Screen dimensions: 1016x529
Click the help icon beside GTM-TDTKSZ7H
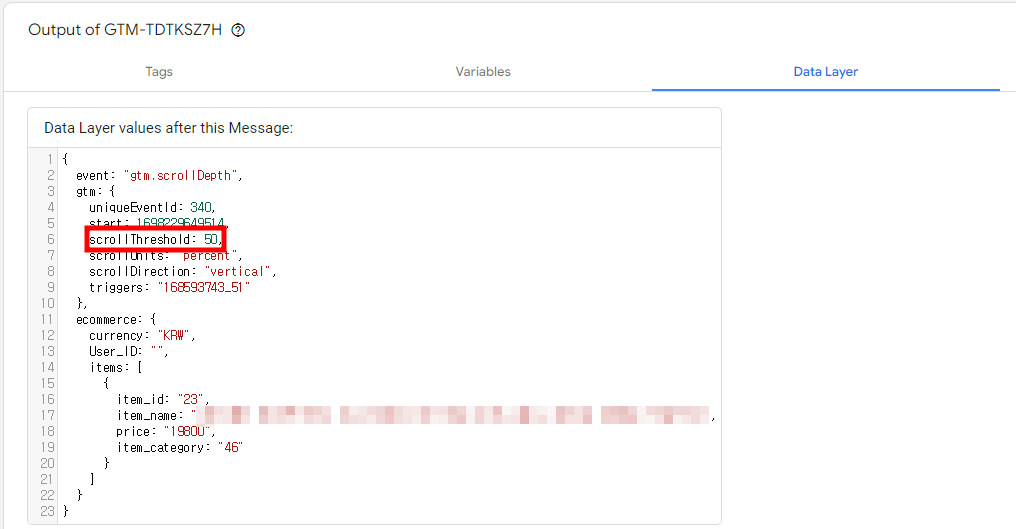(x=238, y=30)
